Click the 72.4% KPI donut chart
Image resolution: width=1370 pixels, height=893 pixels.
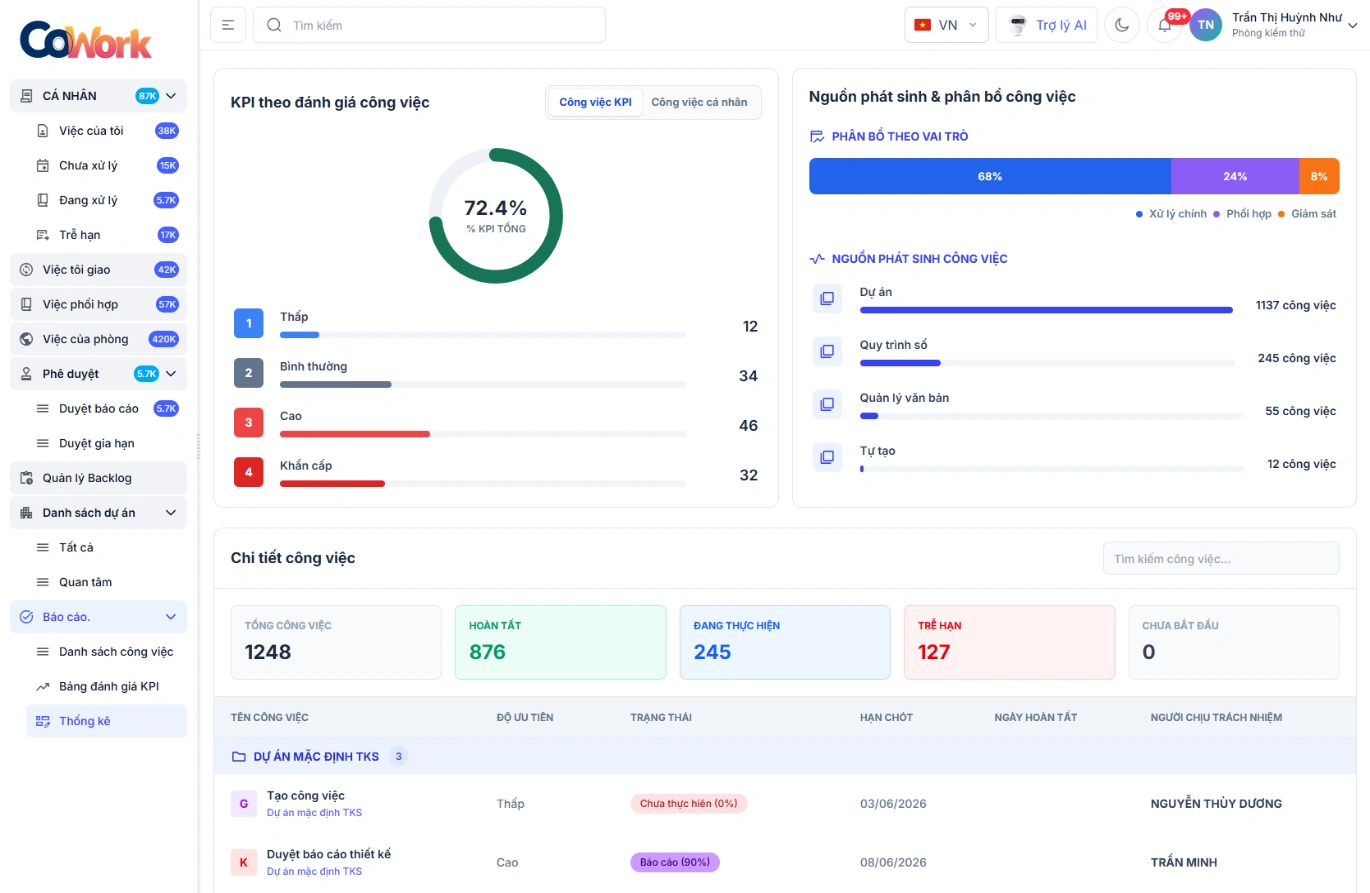(x=496, y=216)
